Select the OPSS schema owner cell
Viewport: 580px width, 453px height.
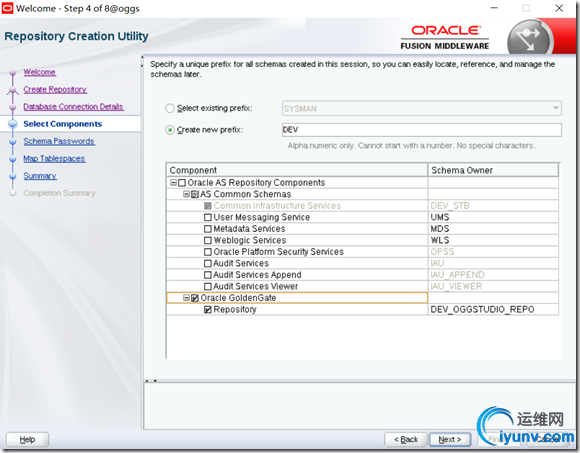[x=493, y=252]
